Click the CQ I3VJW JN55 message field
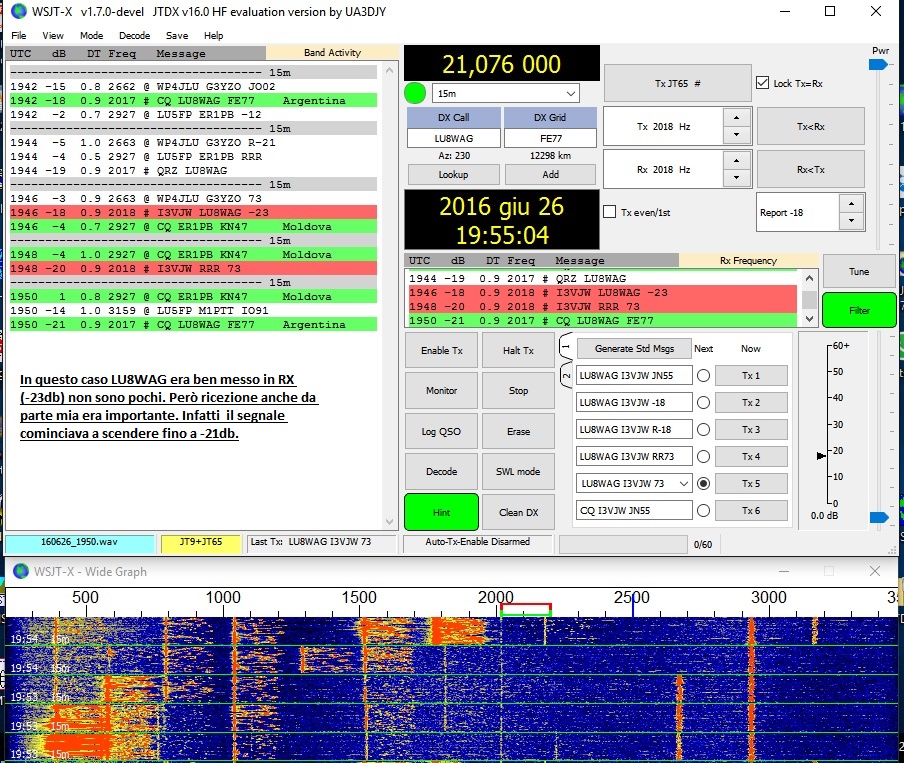Image resolution: width=904 pixels, height=763 pixels. (x=634, y=510)
